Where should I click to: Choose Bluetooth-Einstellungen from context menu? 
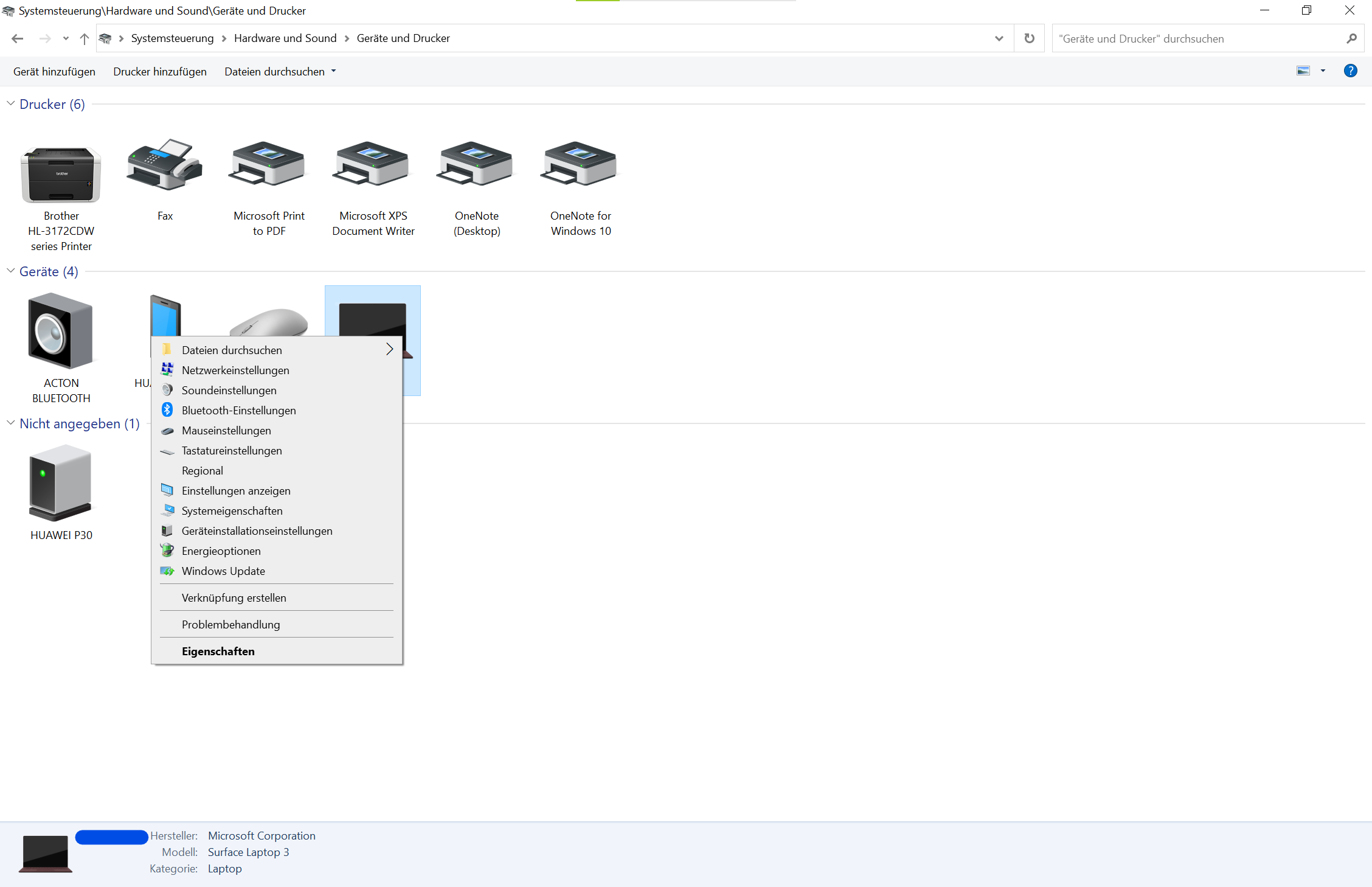238,411
